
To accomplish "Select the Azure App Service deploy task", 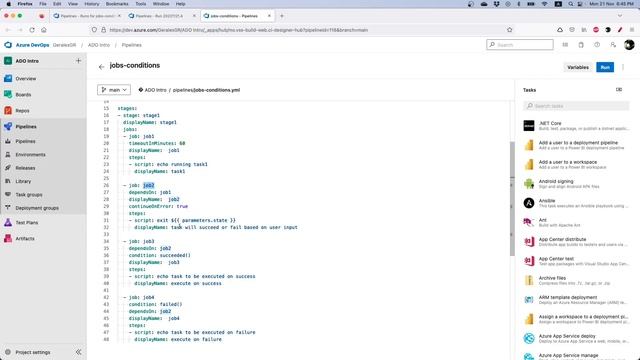I will 576,338.
